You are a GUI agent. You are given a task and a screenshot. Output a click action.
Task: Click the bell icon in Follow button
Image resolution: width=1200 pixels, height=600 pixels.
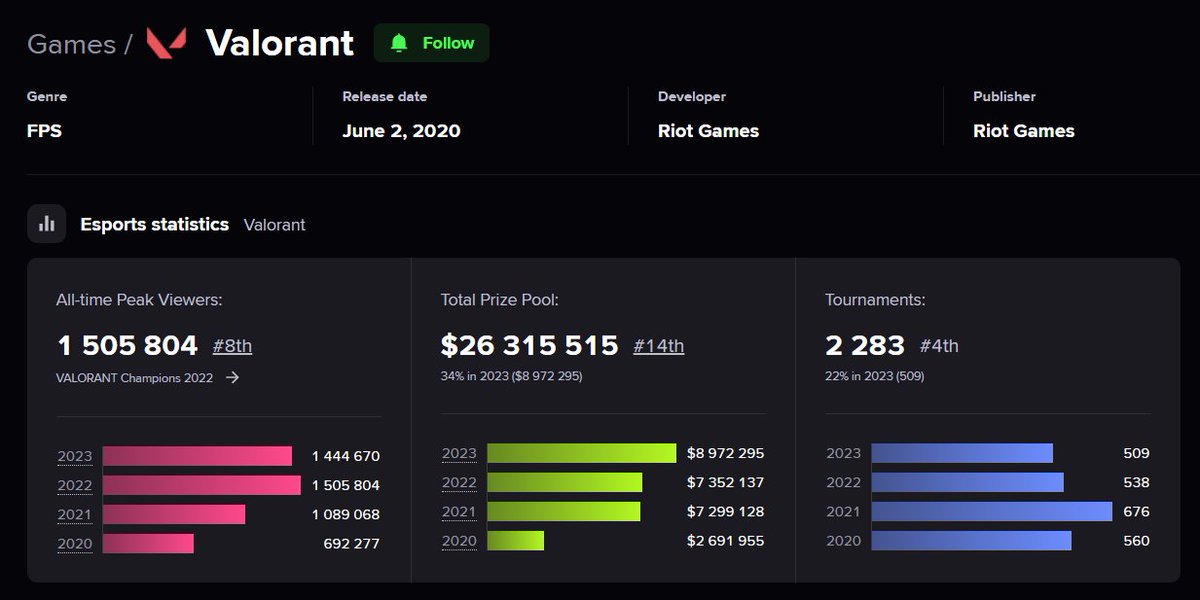pos(399,43)
